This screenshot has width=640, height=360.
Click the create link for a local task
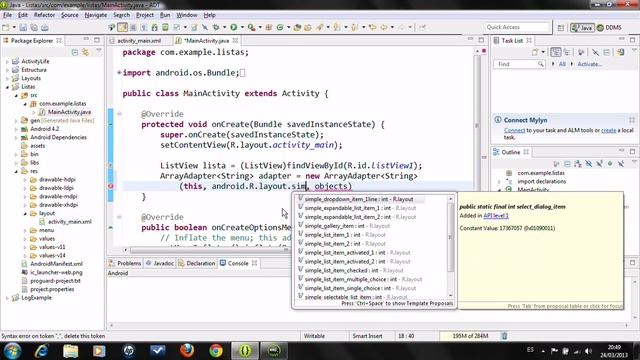click(609, 131)
